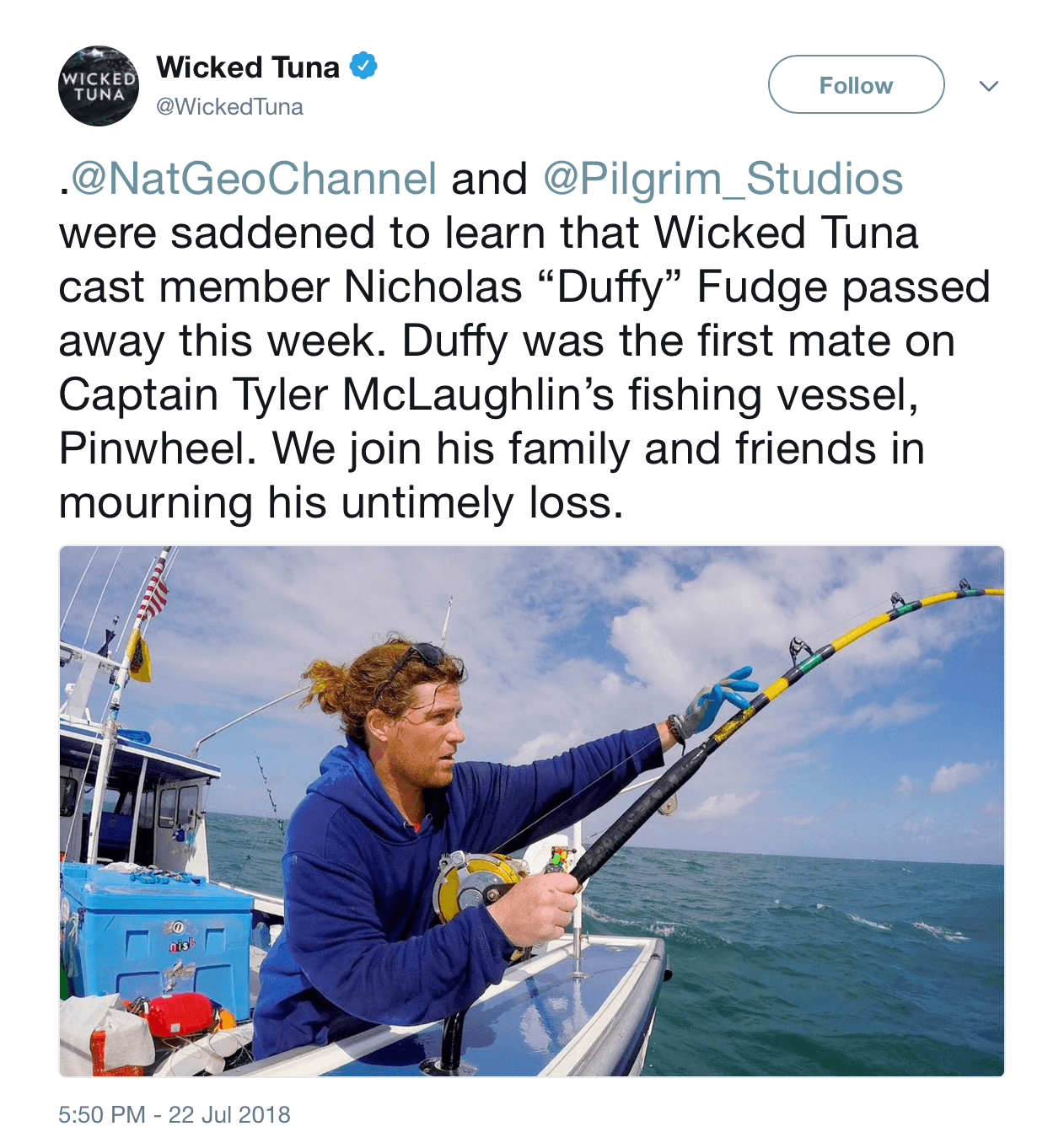Open the Wicked Tuna profile avatar

(99, 86)
